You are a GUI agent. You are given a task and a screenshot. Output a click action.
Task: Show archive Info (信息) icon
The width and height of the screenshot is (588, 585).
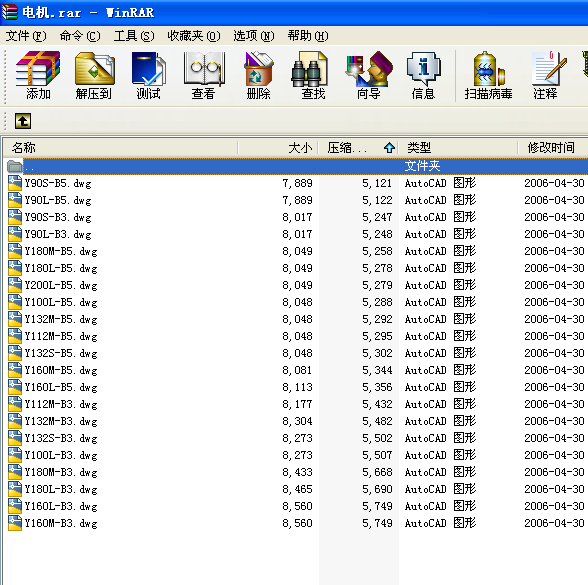pos(424,69)
